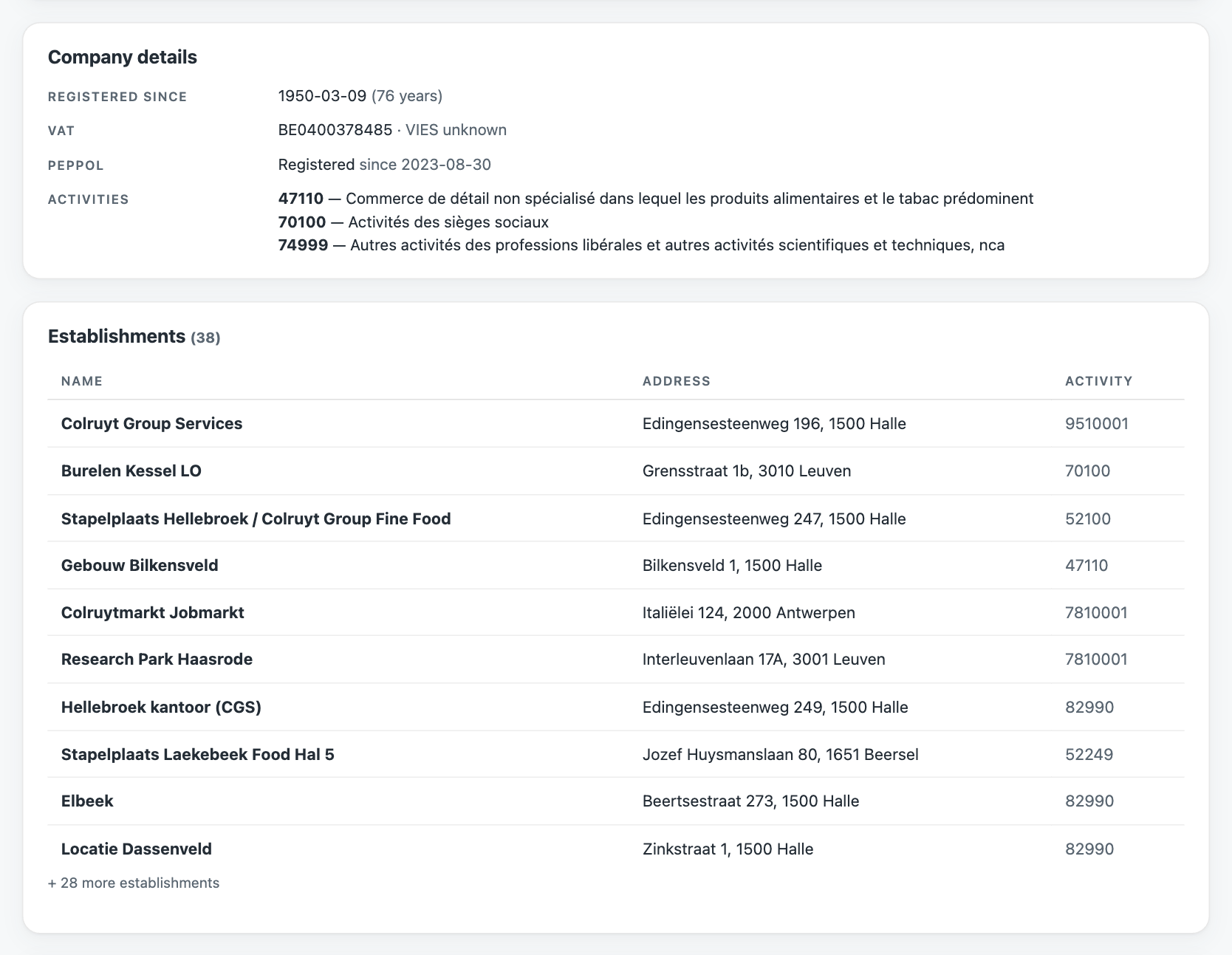Open the Colruyt Group Services establishment
The width and height of the screenshot is (1232, 955).
point(616,423)
